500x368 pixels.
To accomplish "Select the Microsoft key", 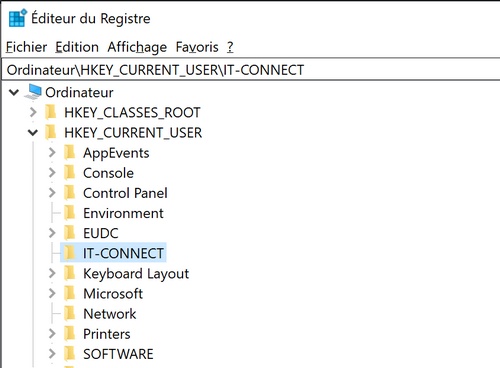I will point(113,294).
